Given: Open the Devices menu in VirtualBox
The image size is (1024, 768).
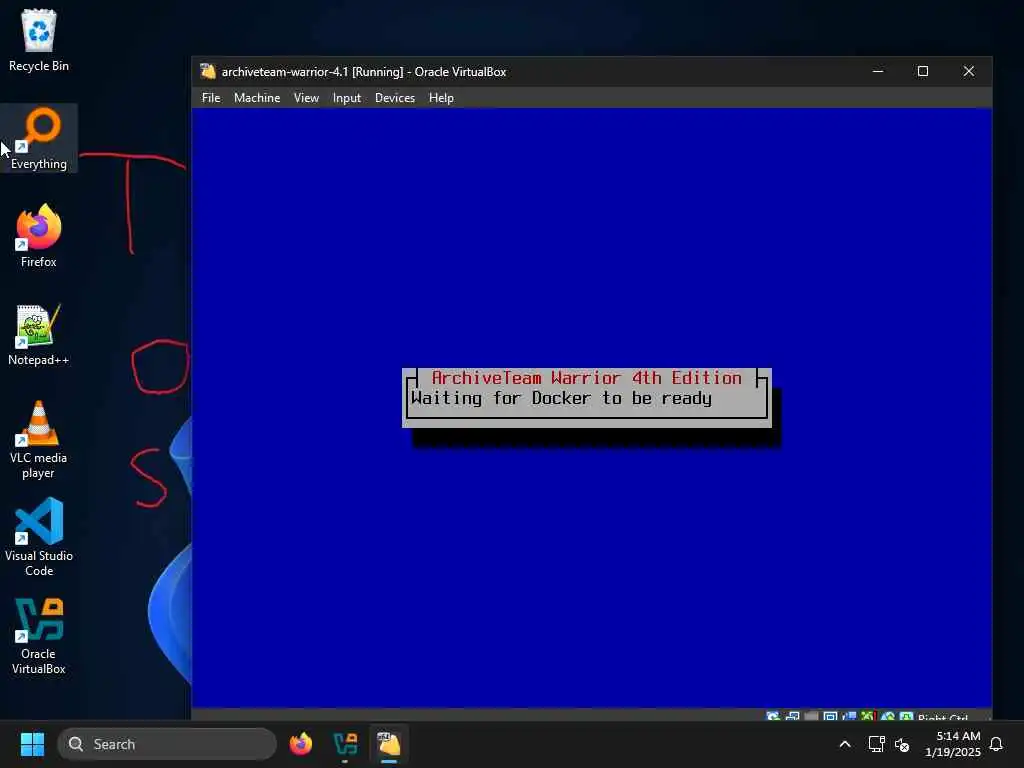Looking at the screenshot, I should tap(395, 98).
